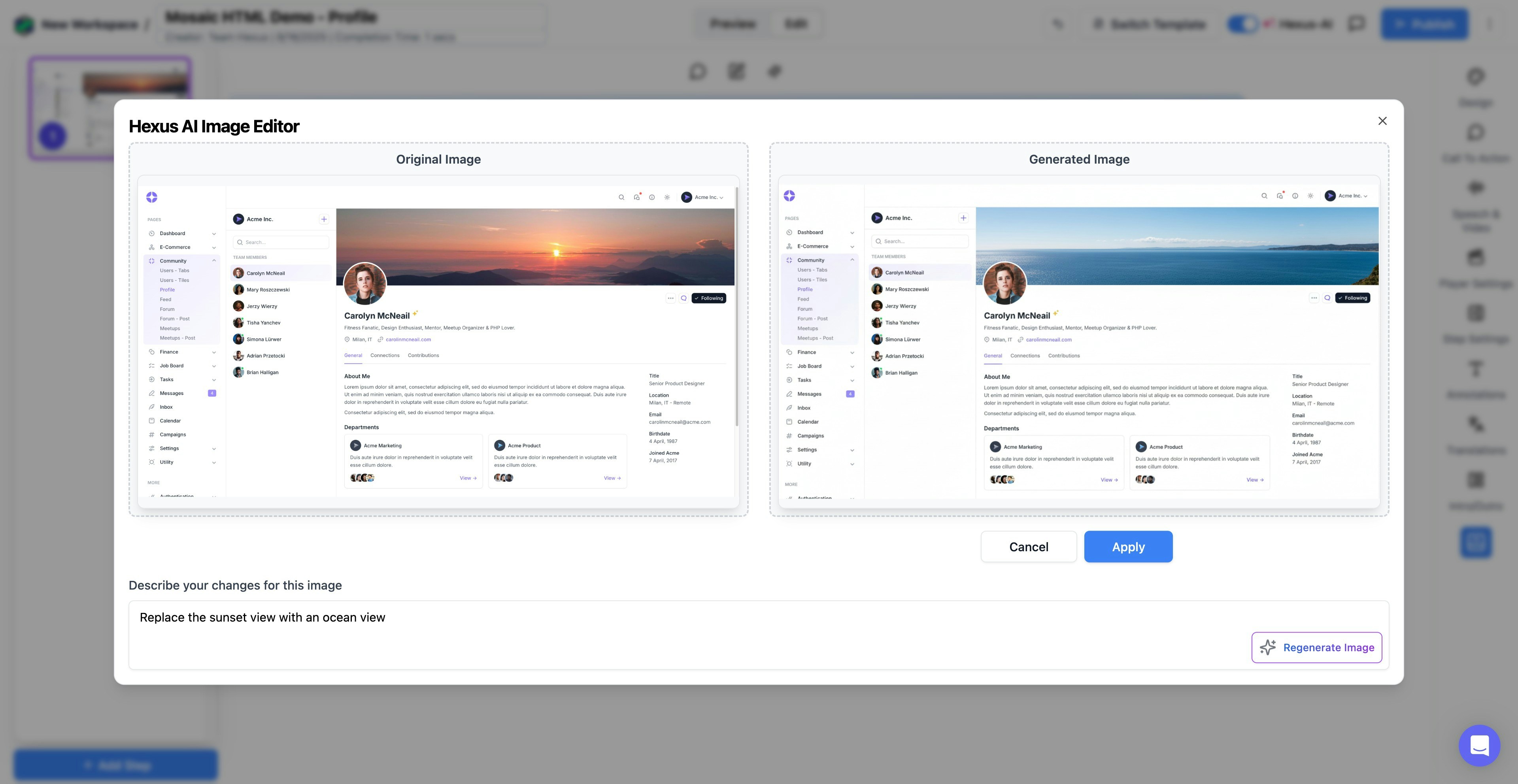Screen dimensions: 1518x784
Task: Open the Switch Template option
Action: point(1149,24)
